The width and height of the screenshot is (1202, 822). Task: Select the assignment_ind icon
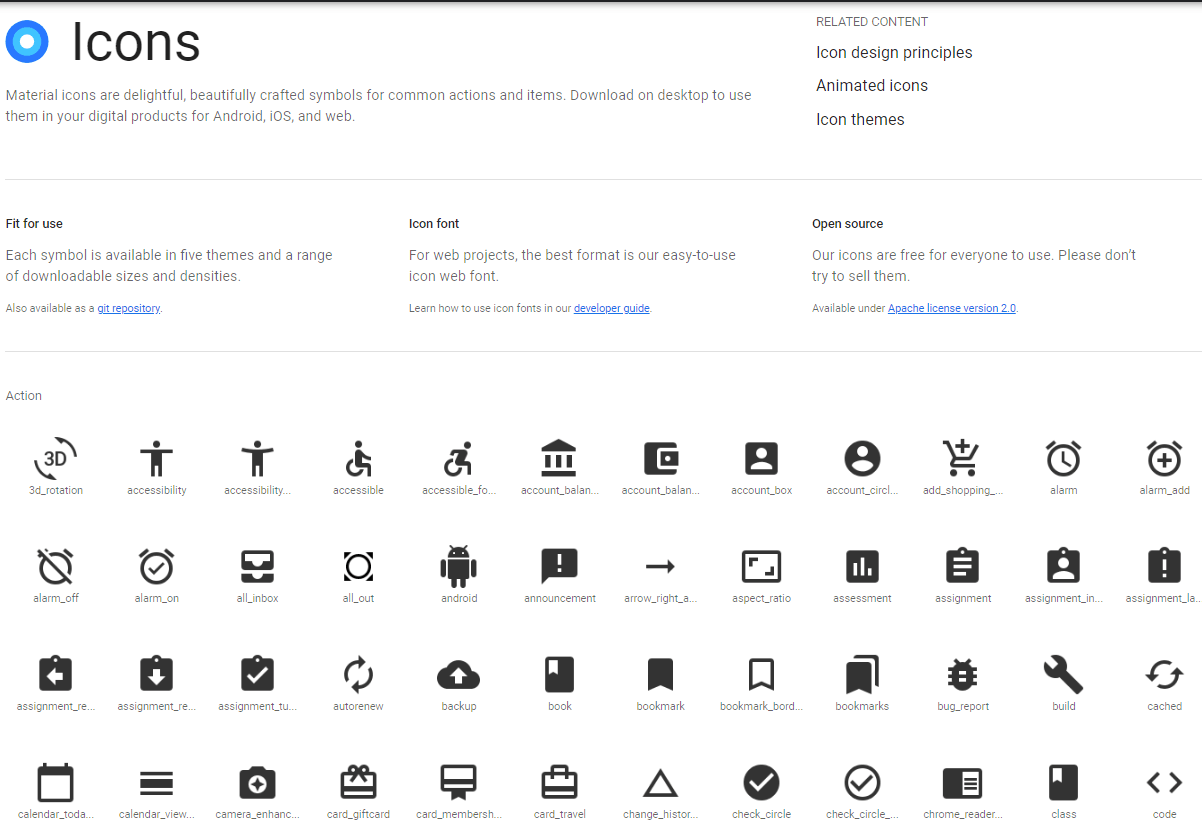point(1063,566)
